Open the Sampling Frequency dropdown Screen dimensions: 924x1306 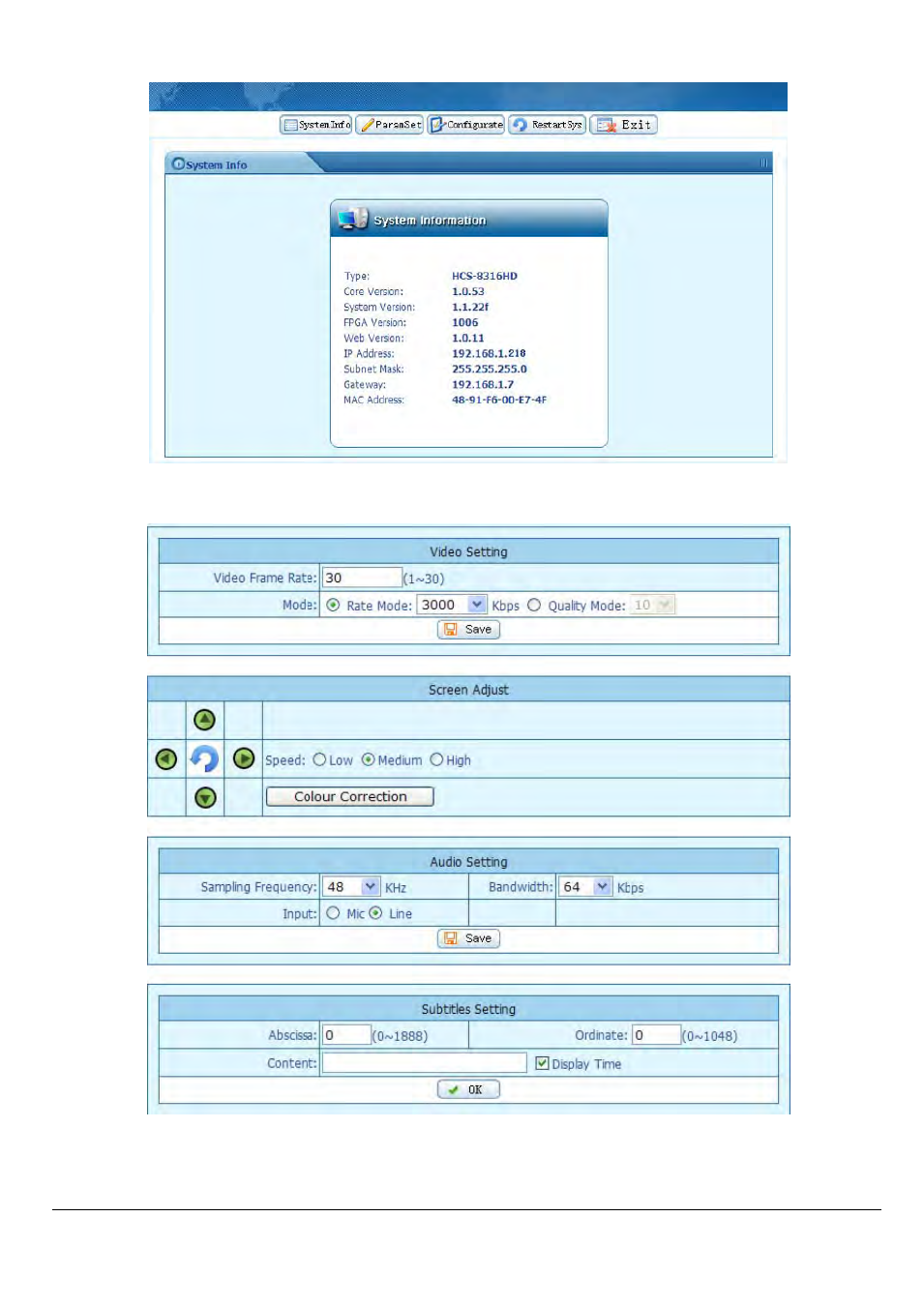tap(352, 886)
